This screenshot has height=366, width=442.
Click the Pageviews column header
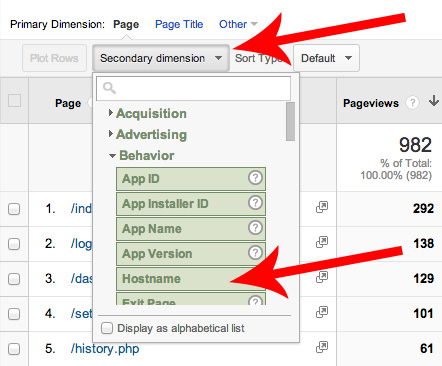click(x=371, y=103)
